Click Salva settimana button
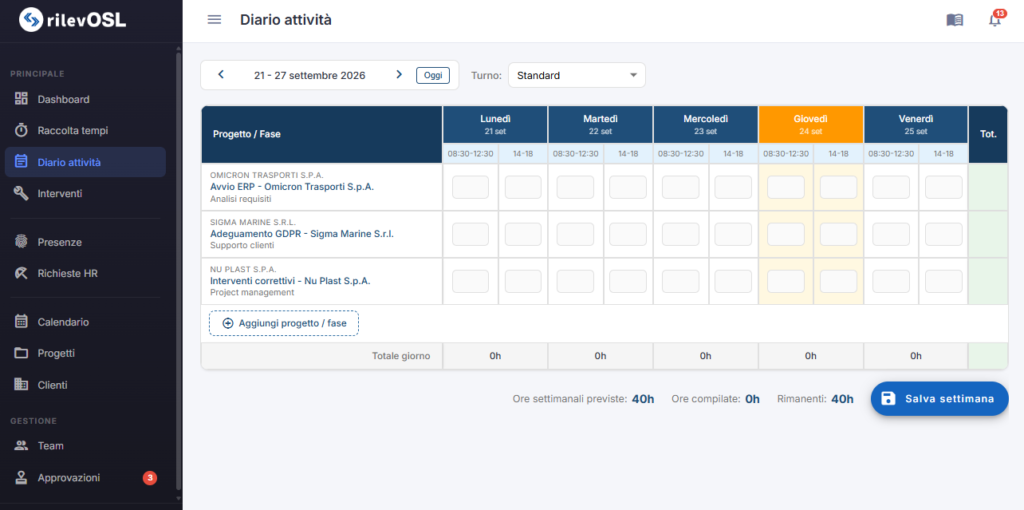 (939, 398)
